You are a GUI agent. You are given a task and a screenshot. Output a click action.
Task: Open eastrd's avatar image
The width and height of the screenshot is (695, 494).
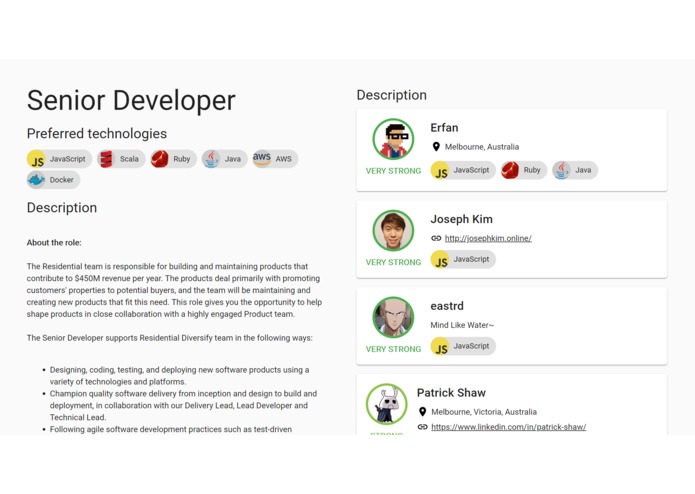click(x=393, y=317)
